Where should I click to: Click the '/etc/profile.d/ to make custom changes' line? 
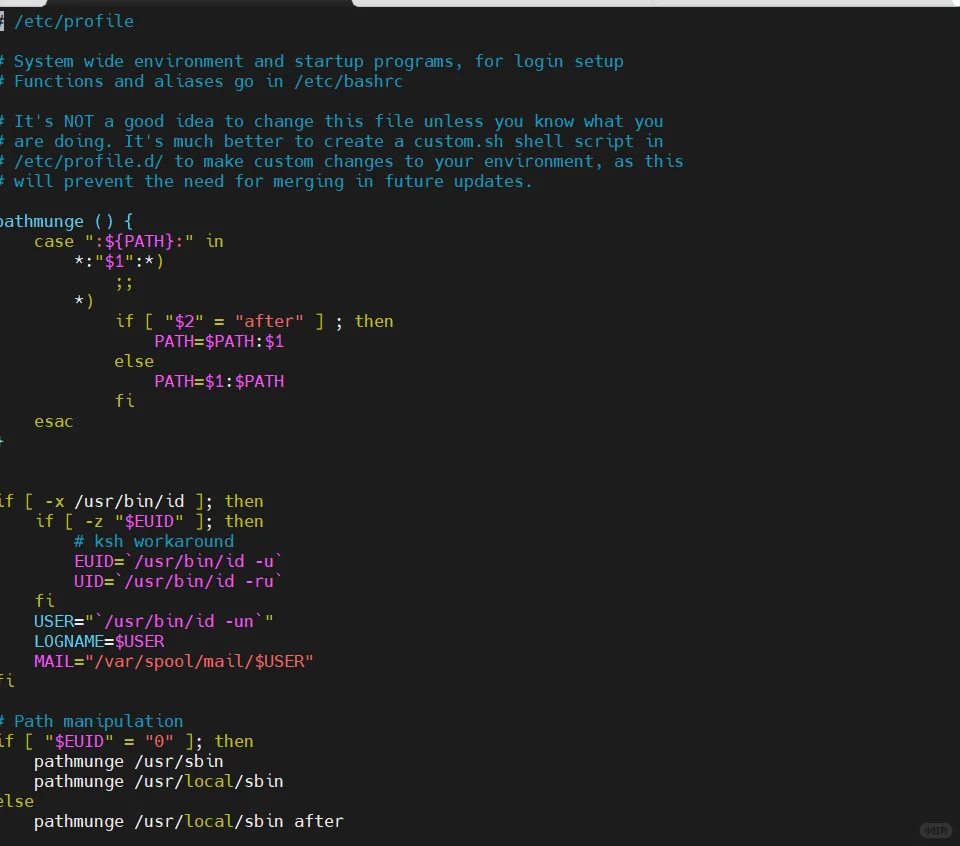click(x=342, y=162)
